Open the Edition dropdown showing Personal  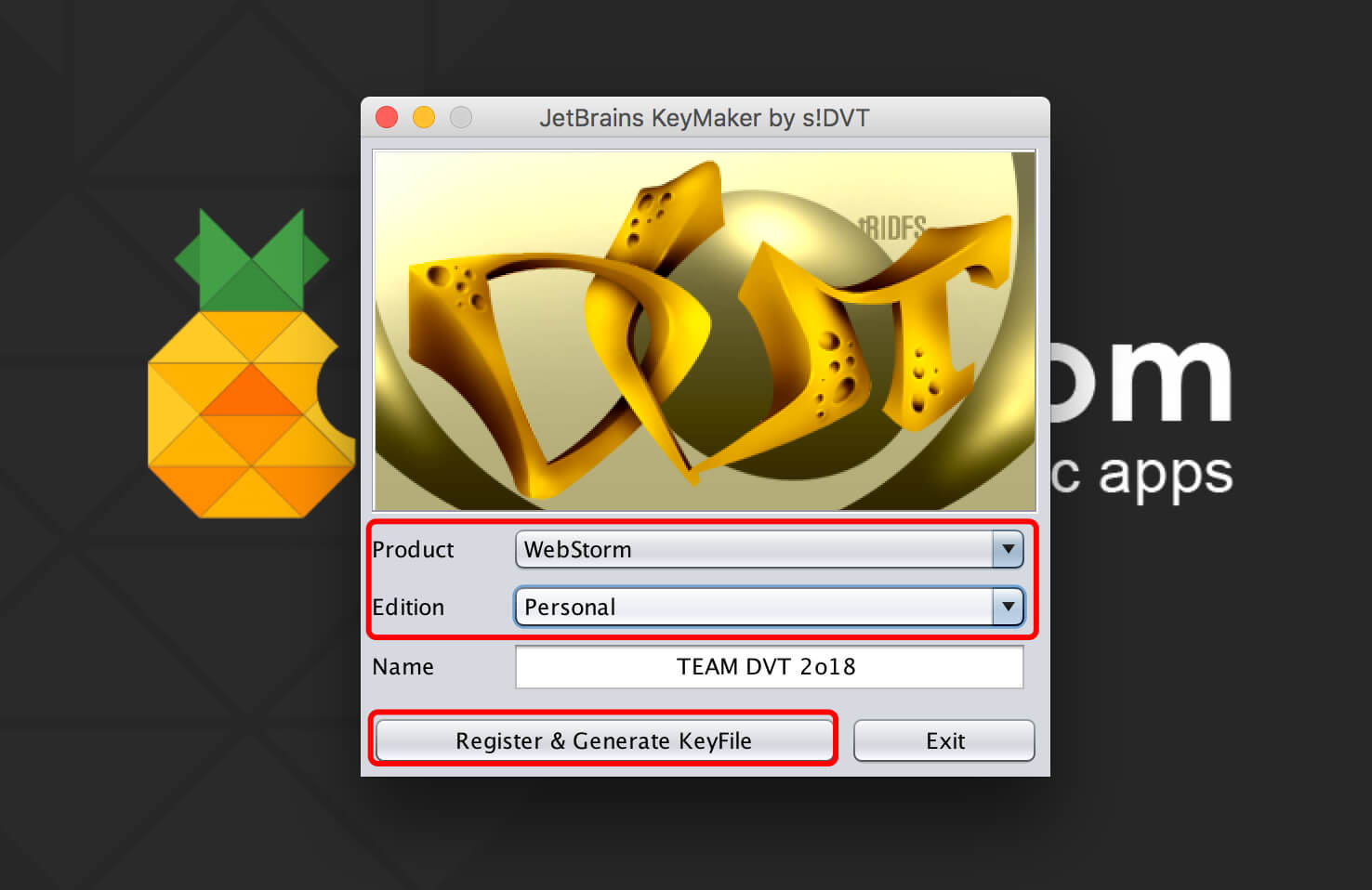coord(770,607)
